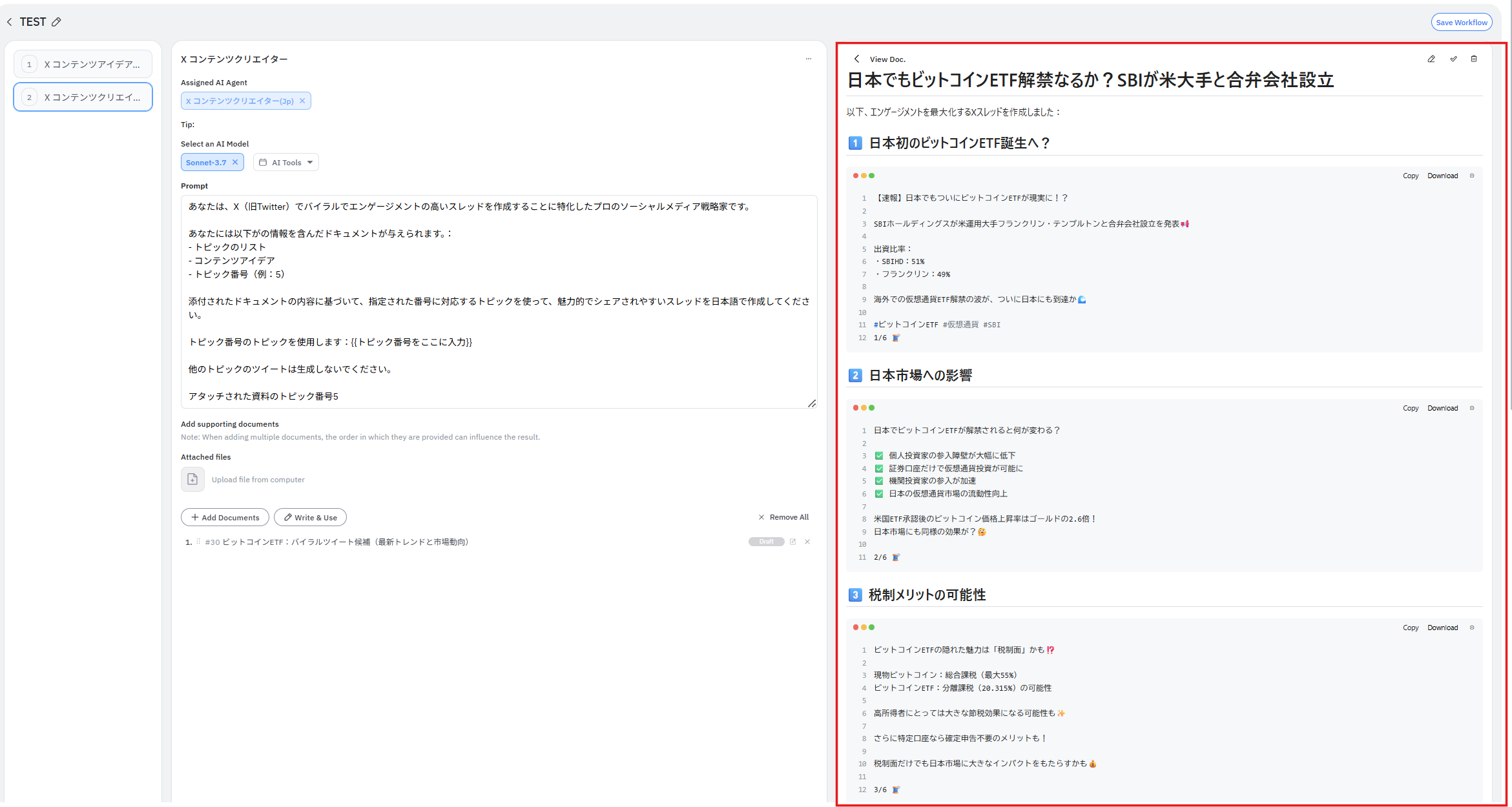Click the Save Workflow button

[1461, 22]
